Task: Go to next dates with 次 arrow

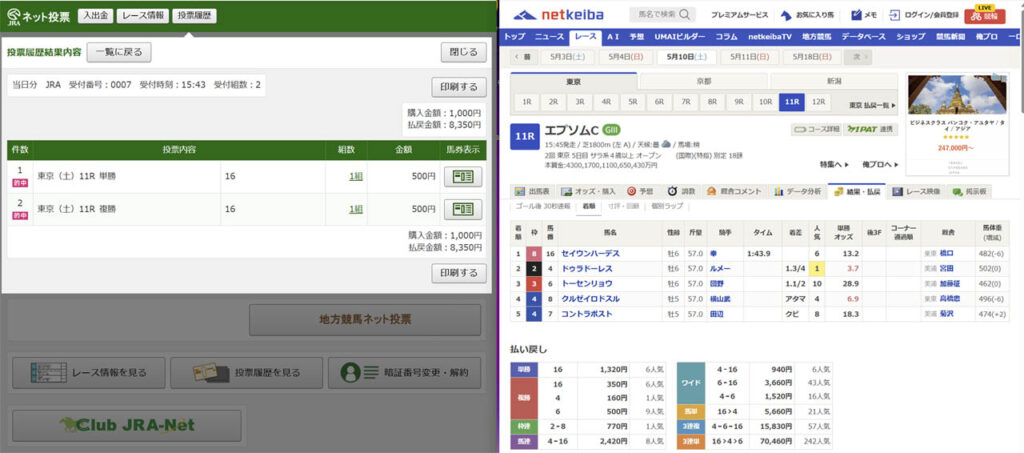Action: click(x=857, y=57)
